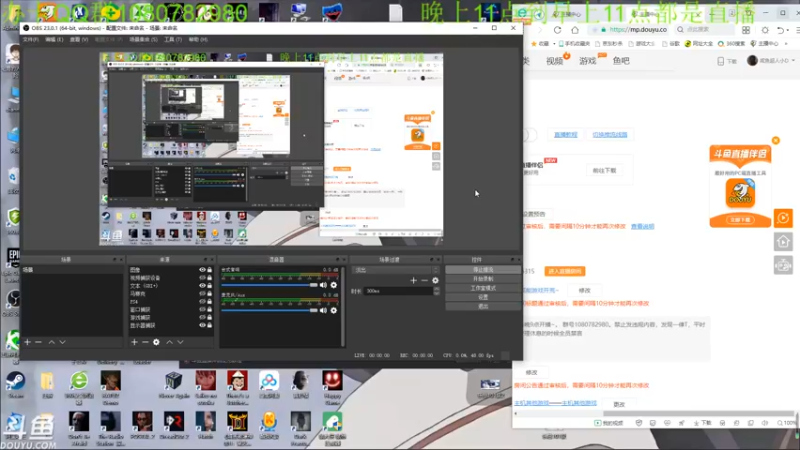Screen dimensions: 800x450
Task: Open source properties gear in Sources panel
Action: [x=156, y=342]
